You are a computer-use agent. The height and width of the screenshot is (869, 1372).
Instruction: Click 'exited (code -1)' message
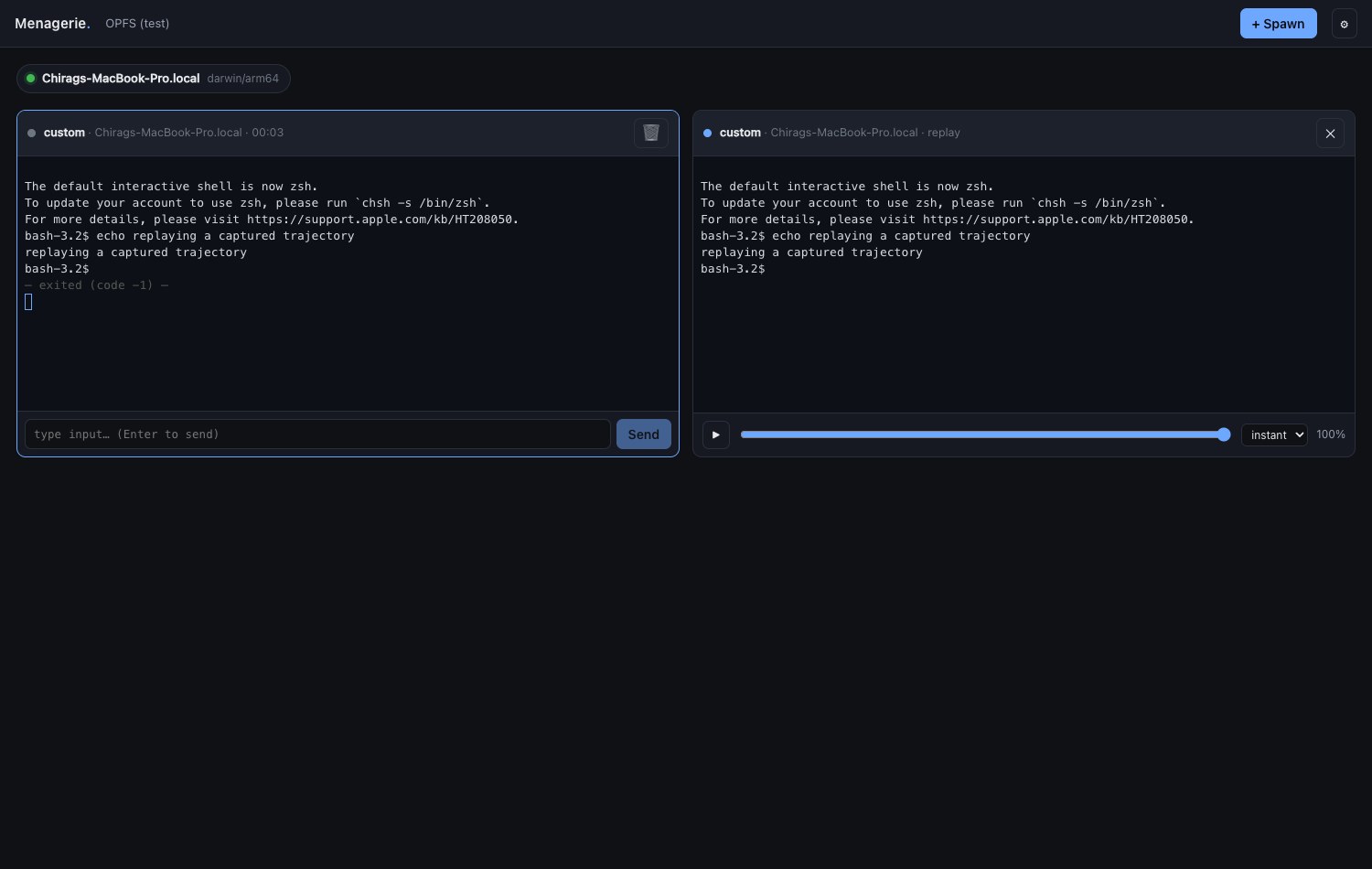point(96,285)
